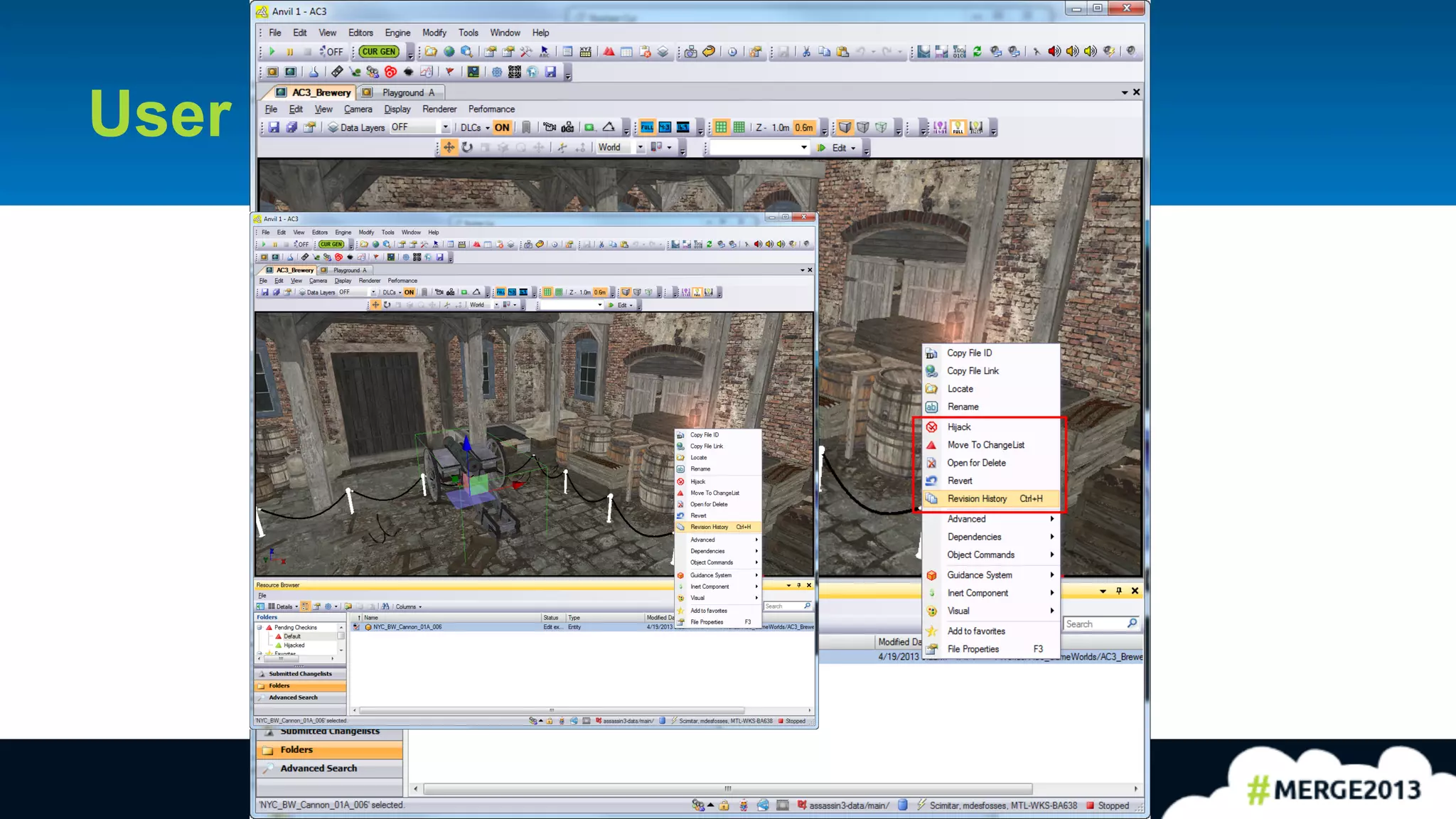
Task: Click the save floppy icon in the large window viewport toolbar
Action: (x=274, y=127)
